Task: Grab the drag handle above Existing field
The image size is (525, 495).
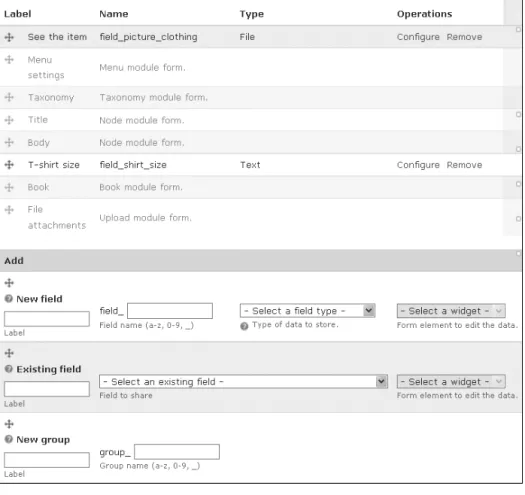Action: pyautogui.click(x=9, y=353)
